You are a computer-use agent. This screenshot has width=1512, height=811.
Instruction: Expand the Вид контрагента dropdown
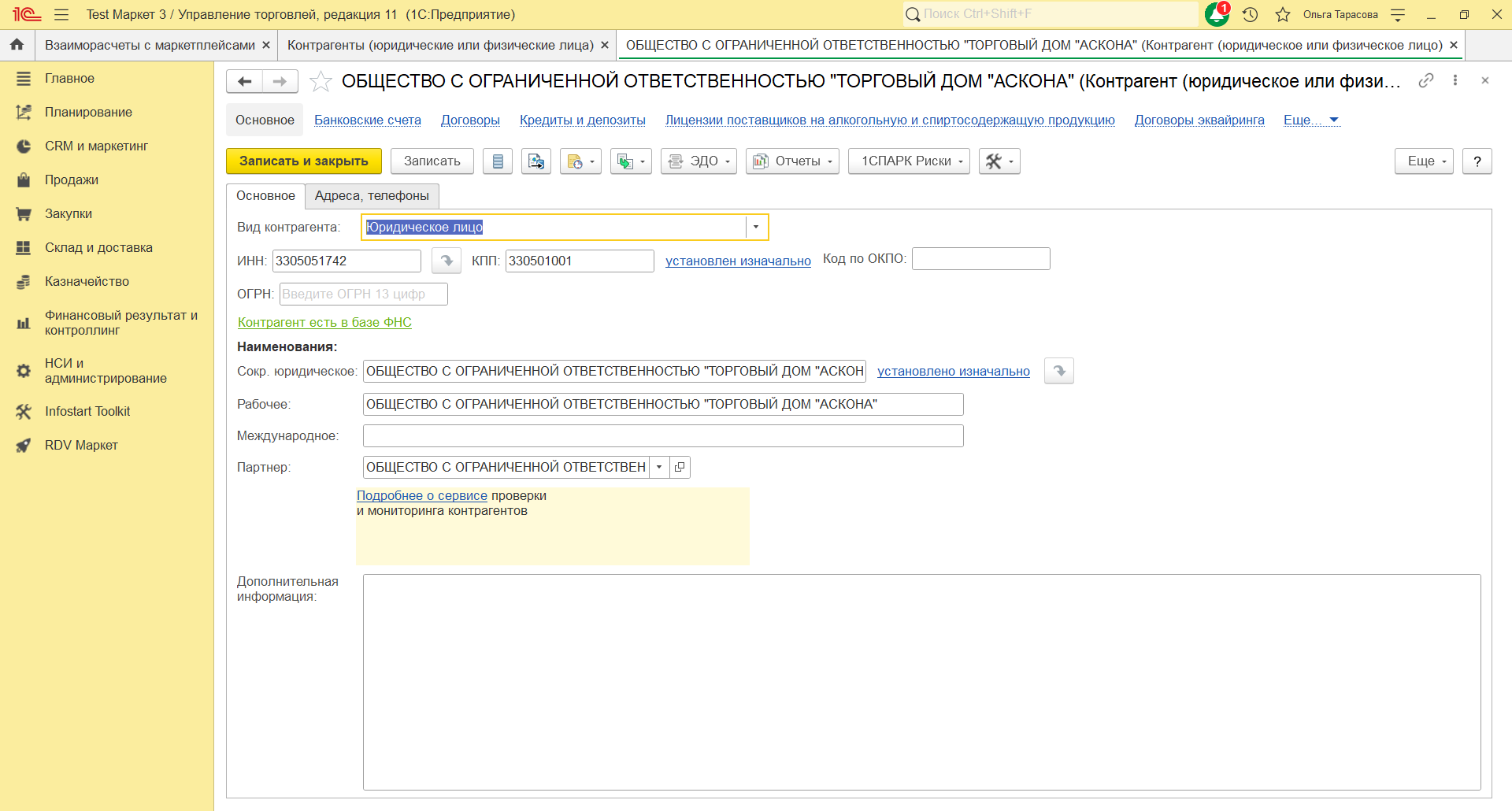tap(756, 228)
